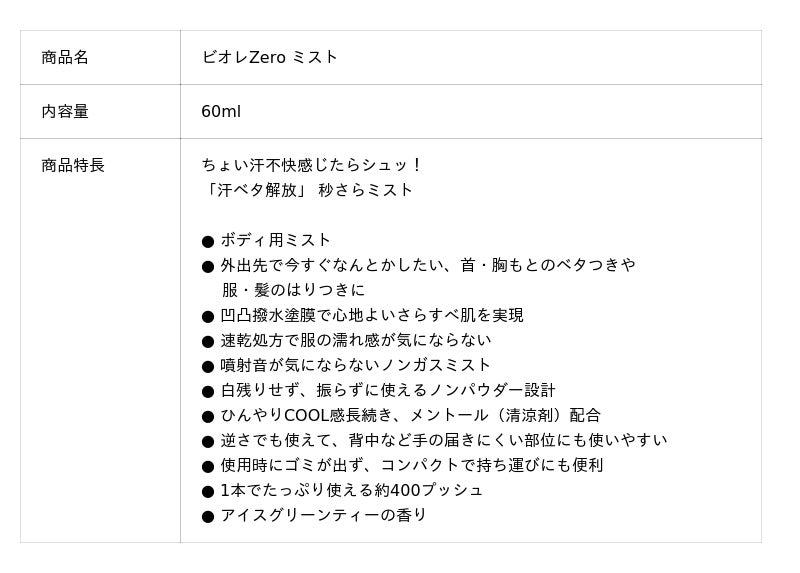This screenshot has height=573, width=800.
Task: Click the ちょい汗不快感じたらシュッ！ tagline
Action: 312,165
